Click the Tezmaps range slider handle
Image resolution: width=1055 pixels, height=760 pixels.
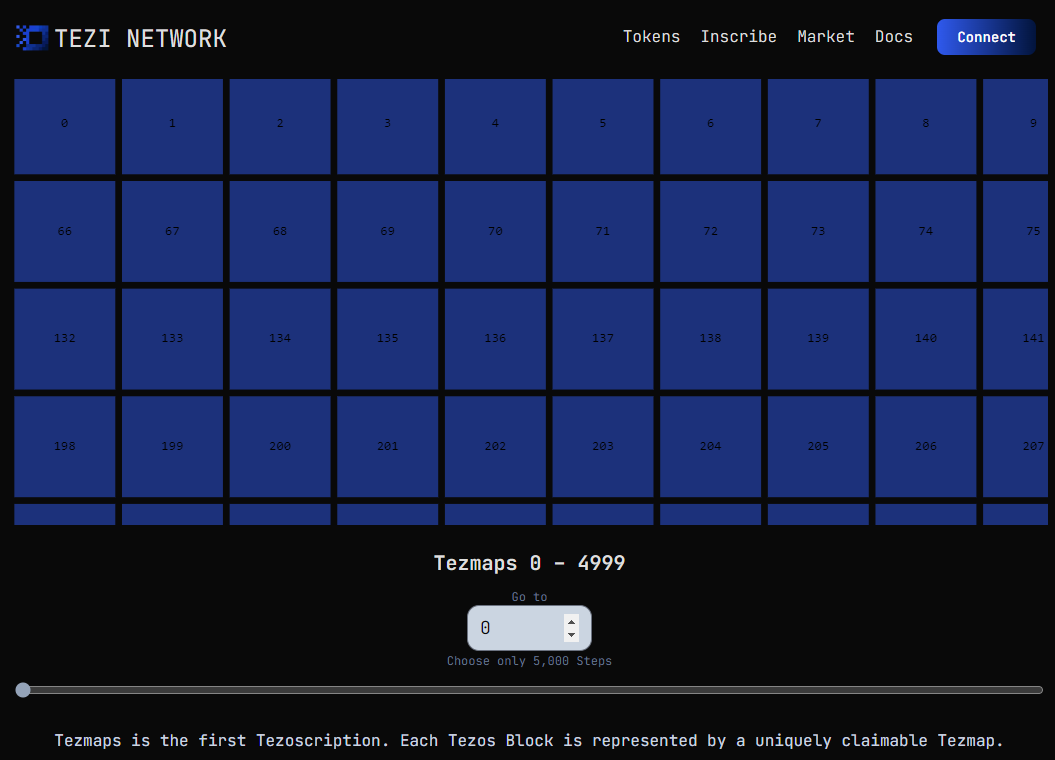tap(23, 690)
